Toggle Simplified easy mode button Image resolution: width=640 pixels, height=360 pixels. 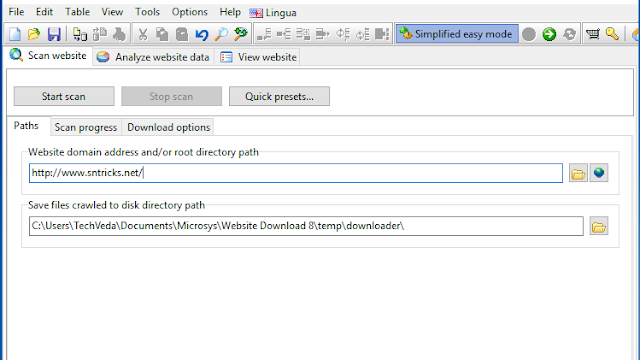point(457,34)
